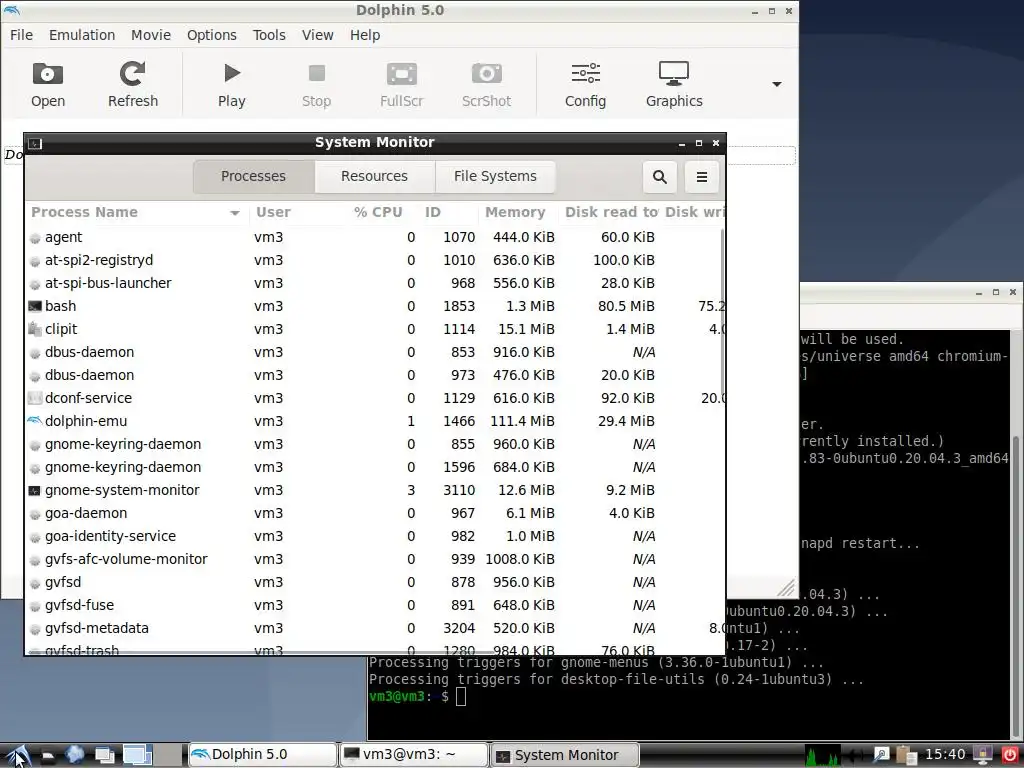Click the gnome-system-monitor process icon

pos(35,490)
